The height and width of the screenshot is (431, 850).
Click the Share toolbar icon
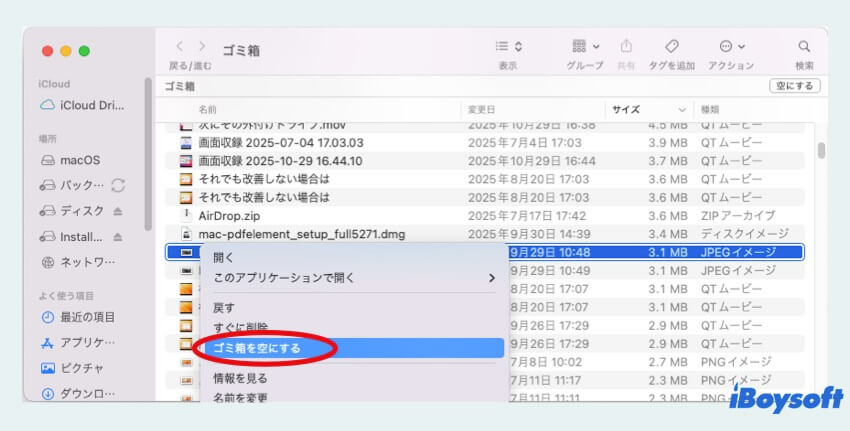(x=627, y=46)
